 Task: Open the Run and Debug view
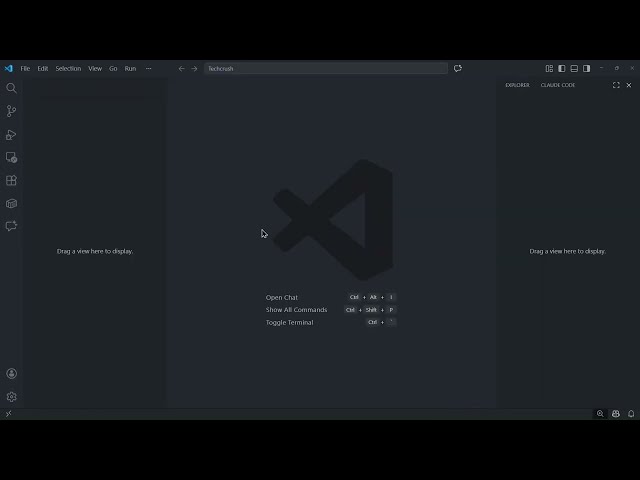11,135
